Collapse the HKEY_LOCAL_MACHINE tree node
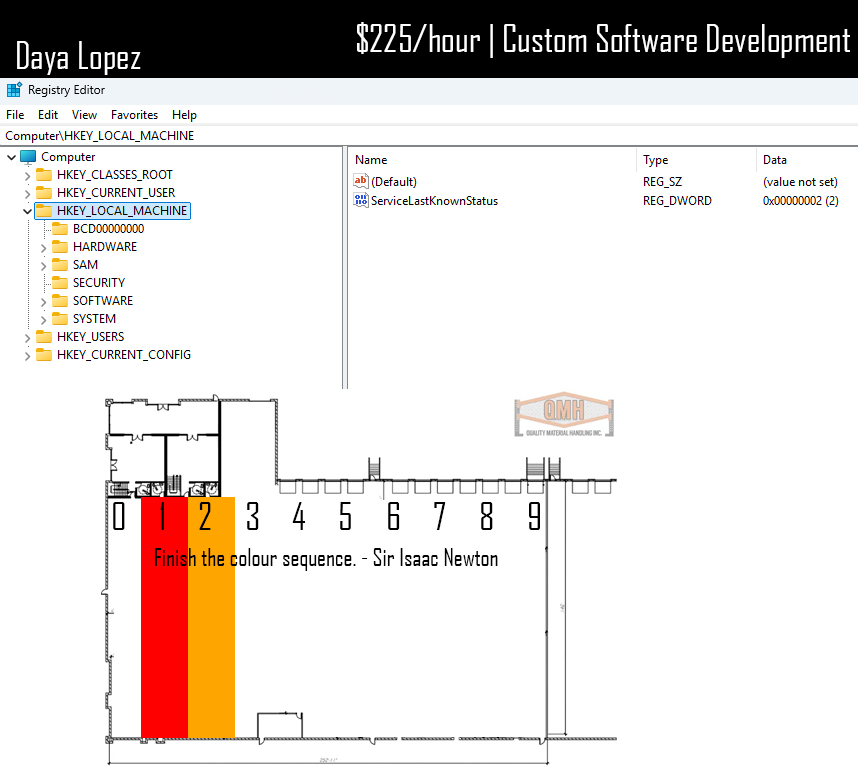Viewport: 858px width, 778px height. tap(27, 211)
